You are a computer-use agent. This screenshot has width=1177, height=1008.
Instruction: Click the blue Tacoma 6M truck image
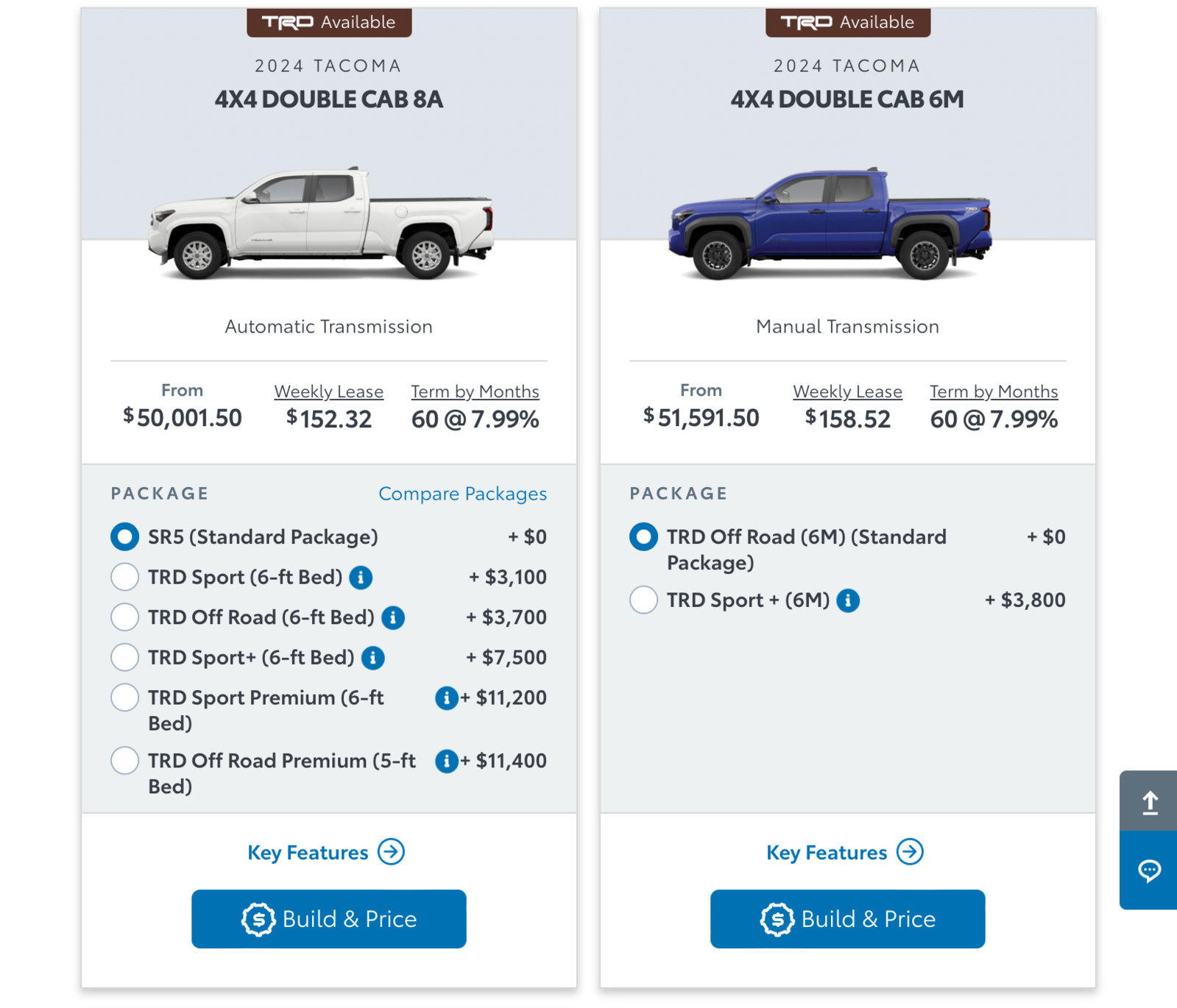830,224
